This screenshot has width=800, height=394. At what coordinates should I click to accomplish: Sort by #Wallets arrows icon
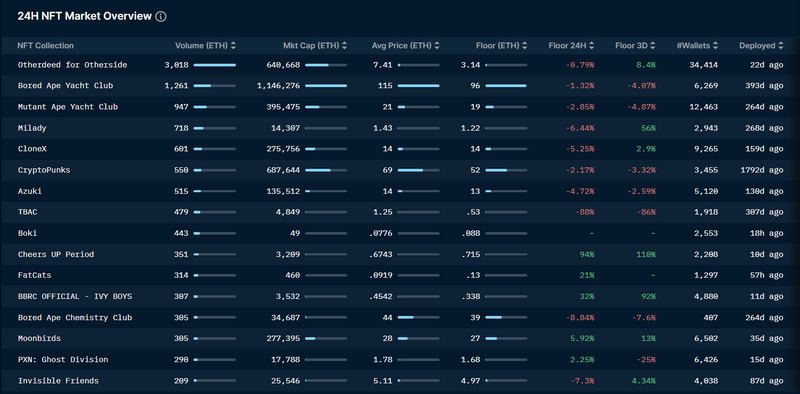click(715, 45)
